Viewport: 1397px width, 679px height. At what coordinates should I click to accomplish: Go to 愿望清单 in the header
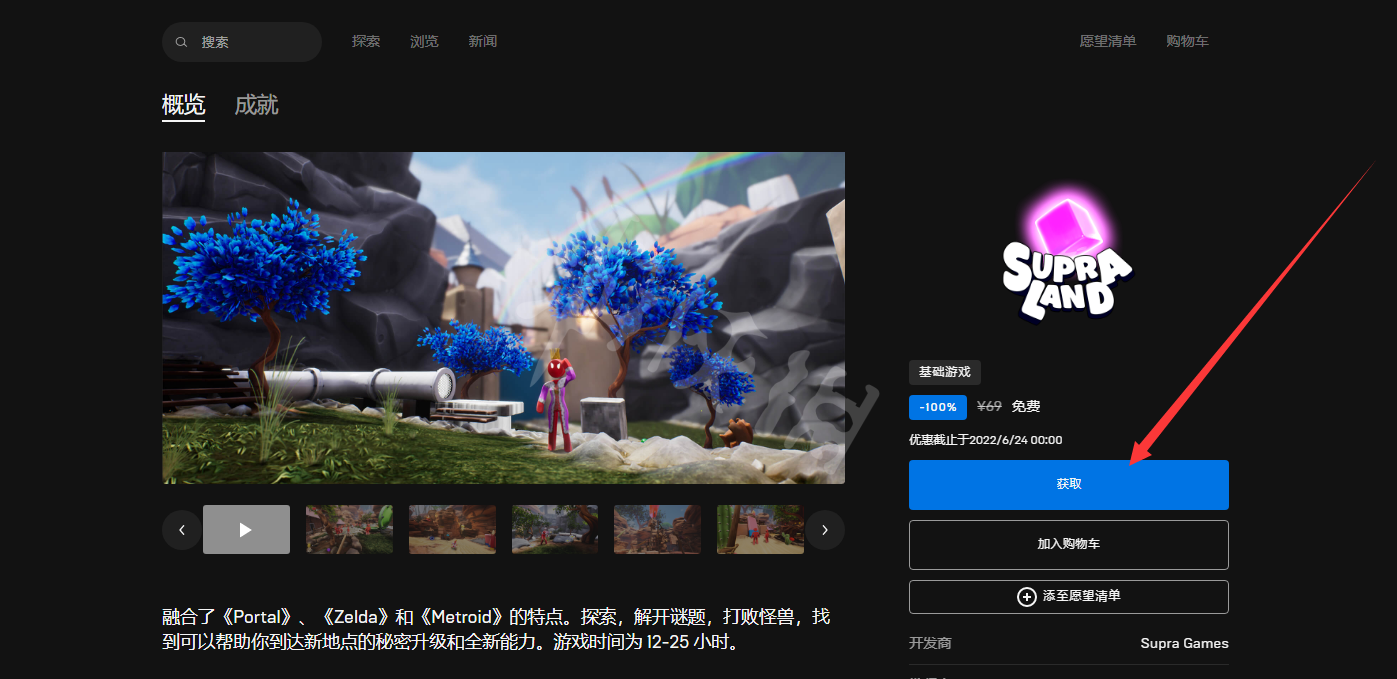click(1107, 41)
